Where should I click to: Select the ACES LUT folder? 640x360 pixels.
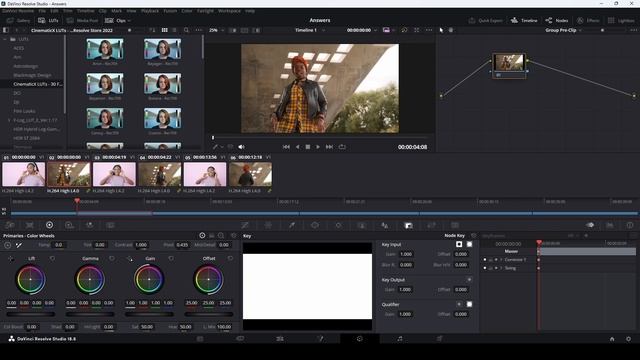[19, 48]
